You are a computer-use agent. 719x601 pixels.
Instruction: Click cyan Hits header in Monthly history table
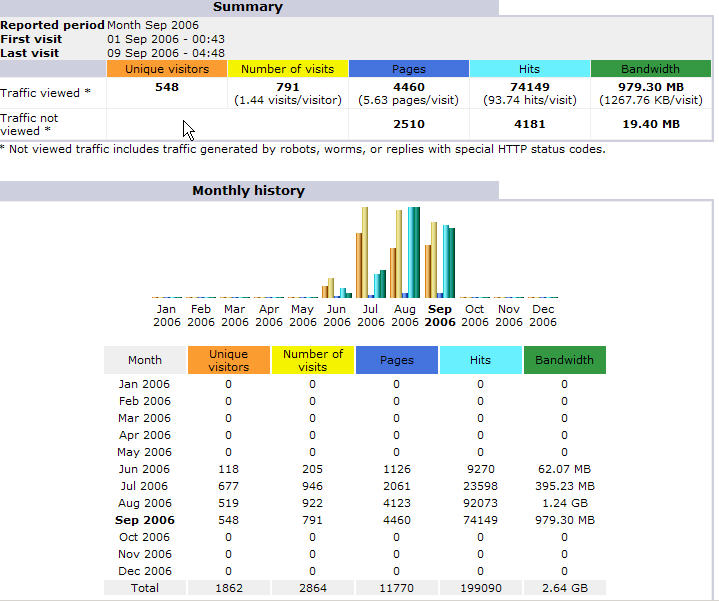(x=480, y=360)
